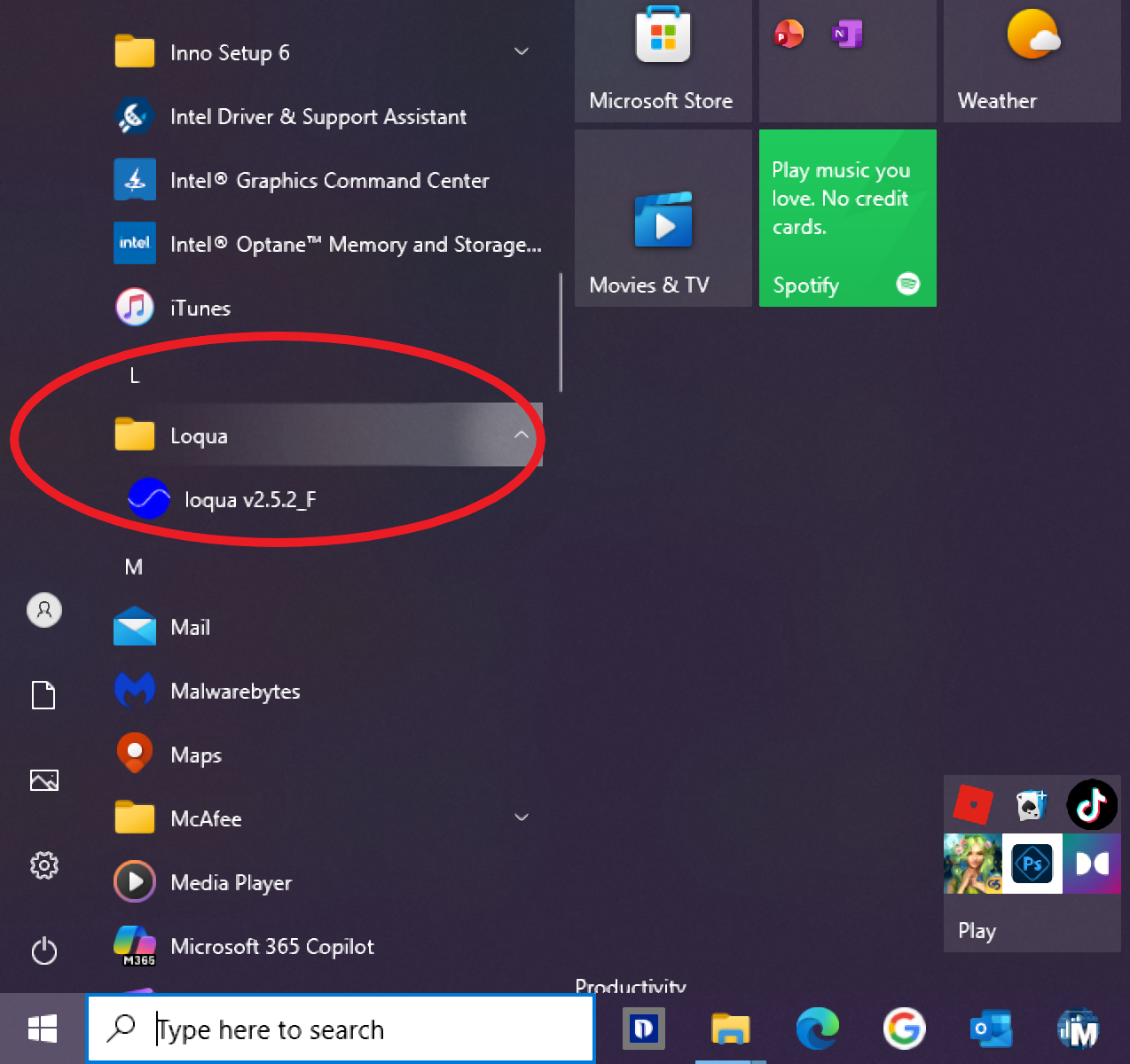Open Settings via the gear icon

point(44,865)
